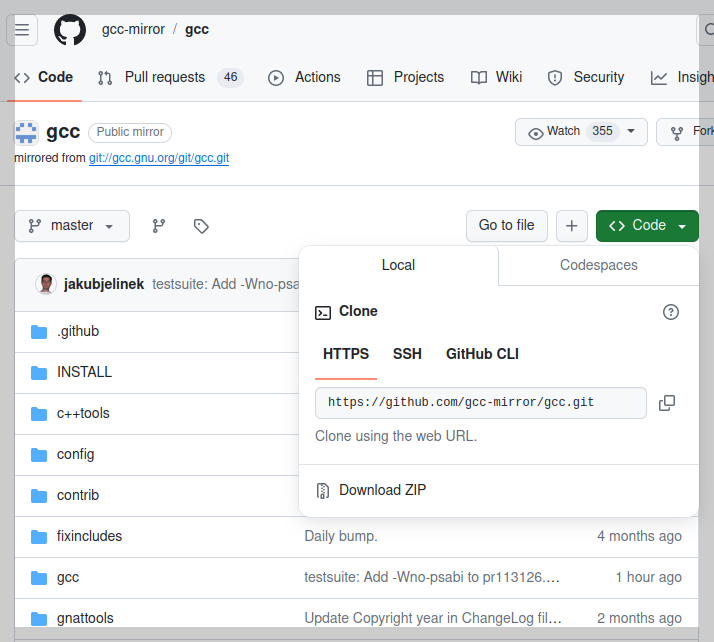
Task: Open the config folder
Action: (x=76, y=454)
